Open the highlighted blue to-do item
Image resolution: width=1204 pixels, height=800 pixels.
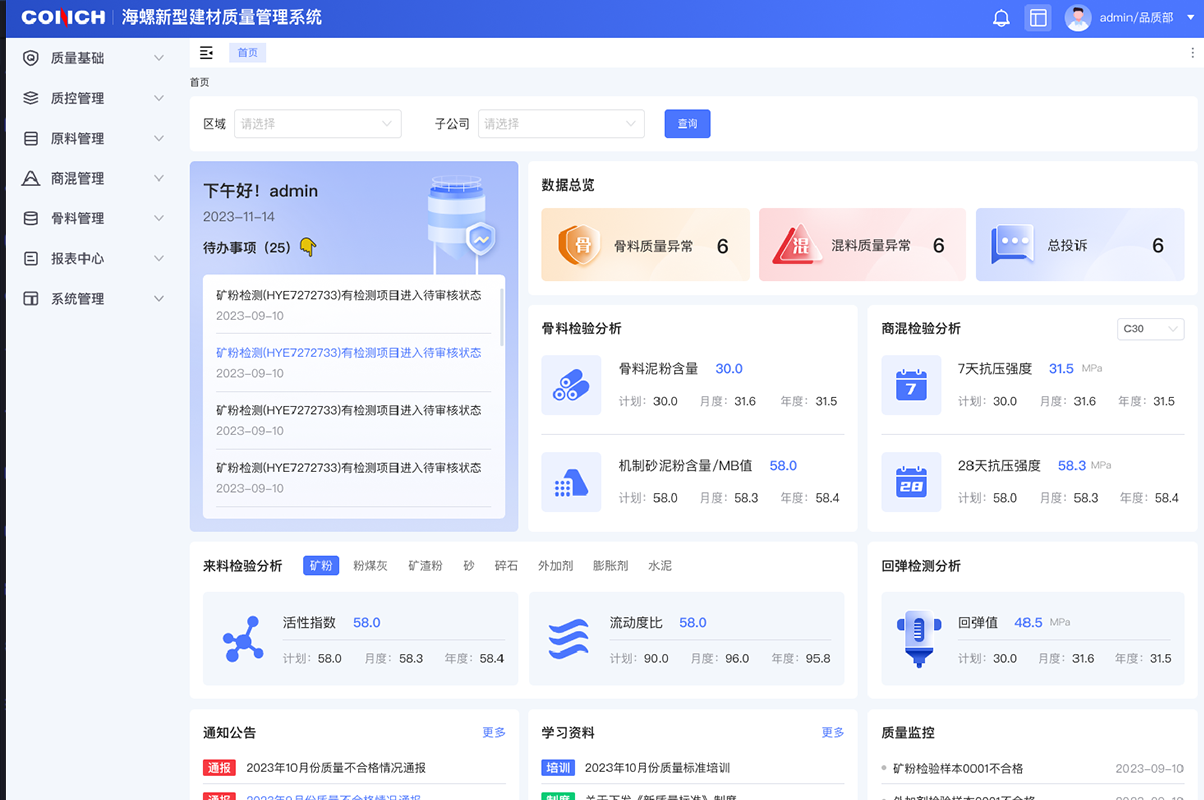[348, 353]
